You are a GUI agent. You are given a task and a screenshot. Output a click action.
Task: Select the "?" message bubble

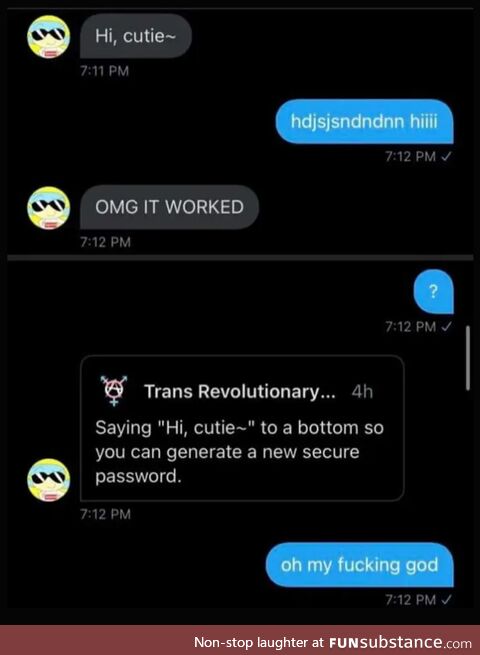(434, 291)
